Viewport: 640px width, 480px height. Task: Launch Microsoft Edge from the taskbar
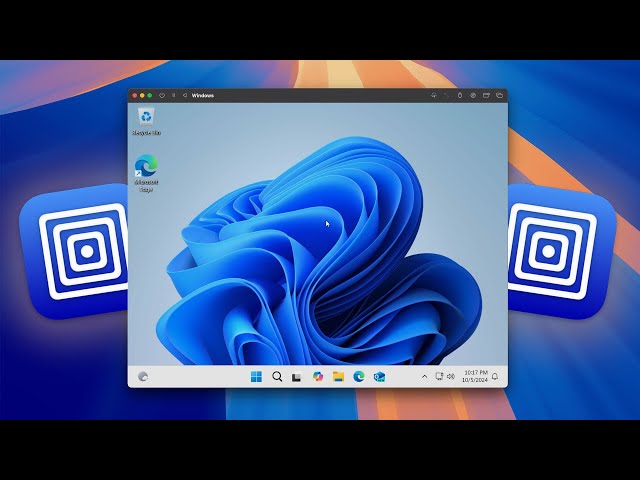(x=359, y=376)
